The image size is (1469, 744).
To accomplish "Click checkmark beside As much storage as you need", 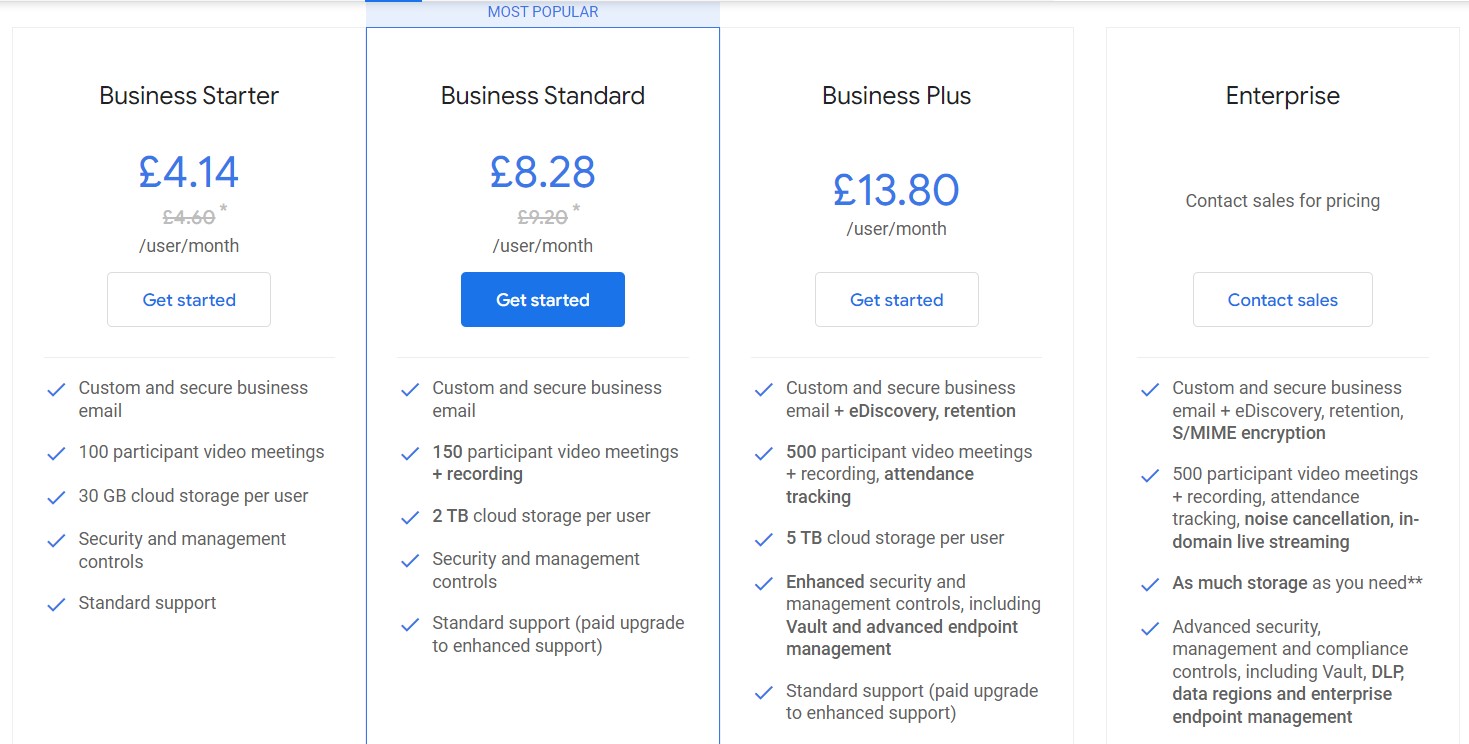I will (x=1150, y=584).
